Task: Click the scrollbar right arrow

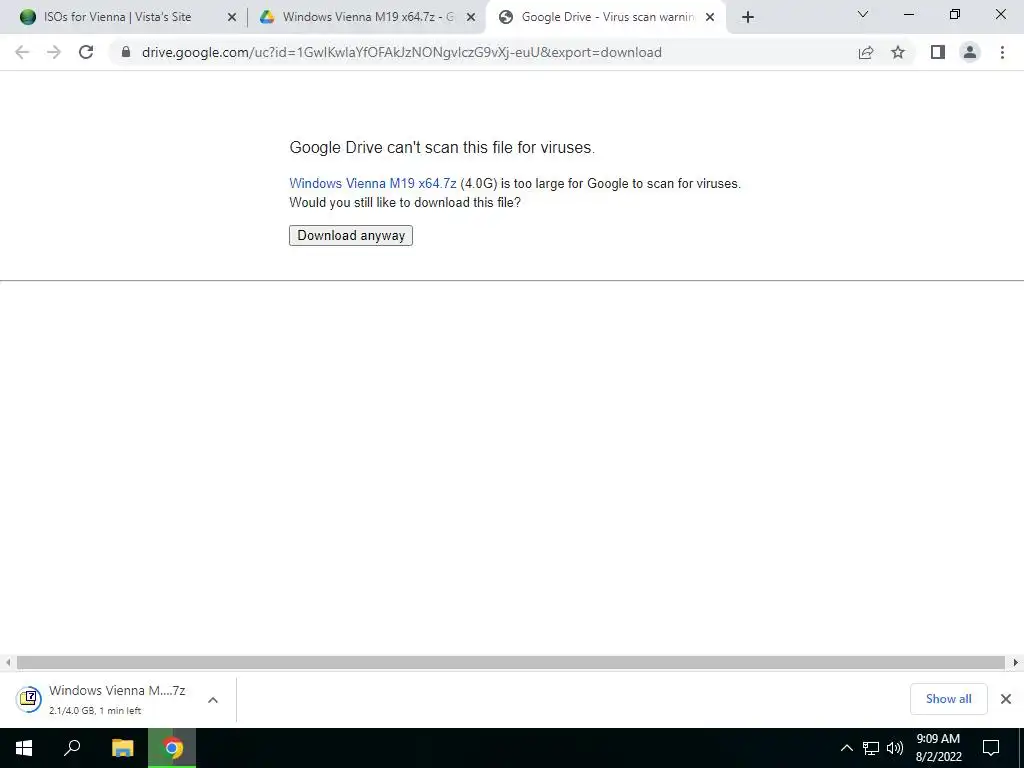Action: click(1016, 663)
